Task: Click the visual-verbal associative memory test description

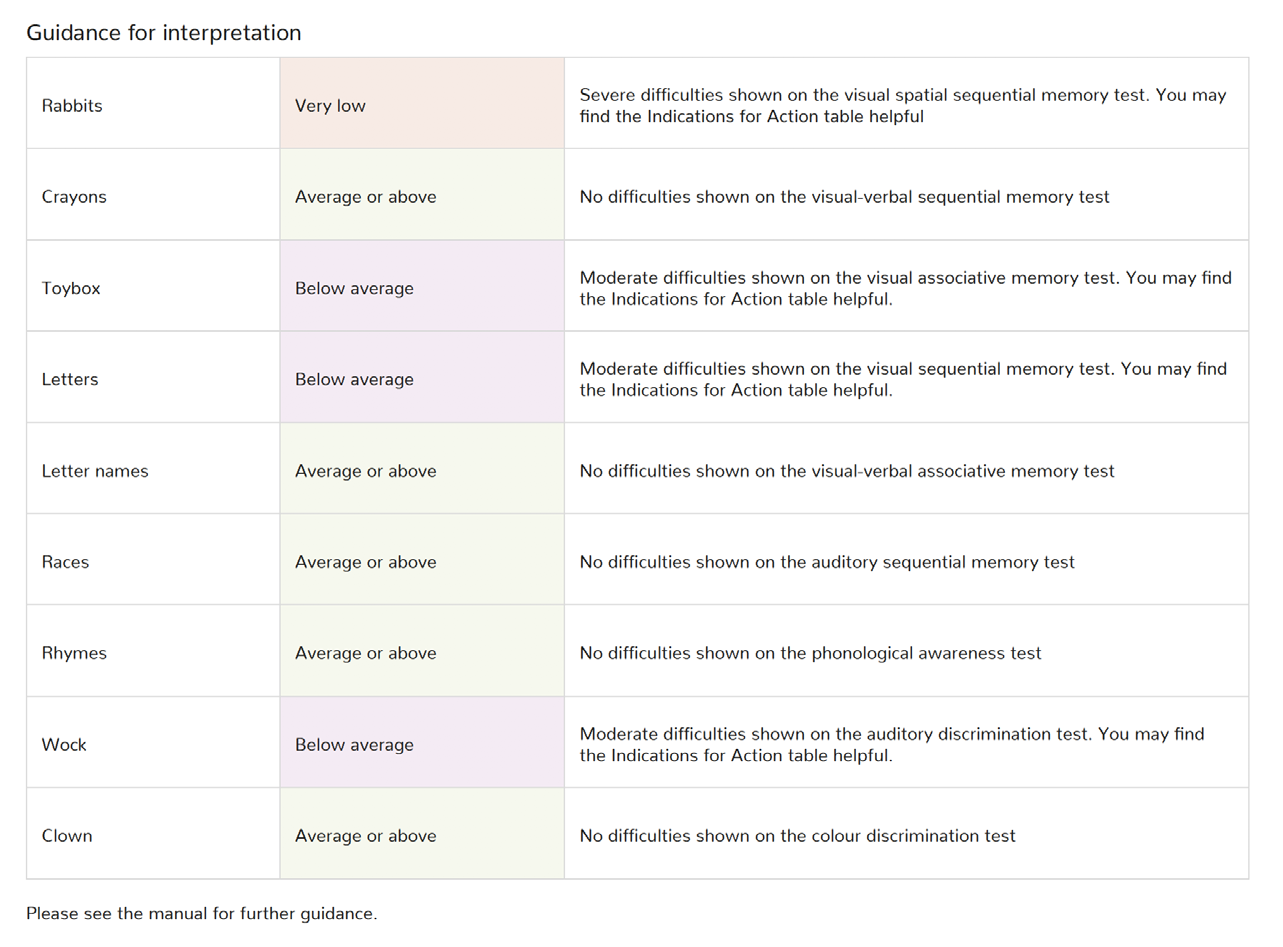Action: [x=906, y=468]
